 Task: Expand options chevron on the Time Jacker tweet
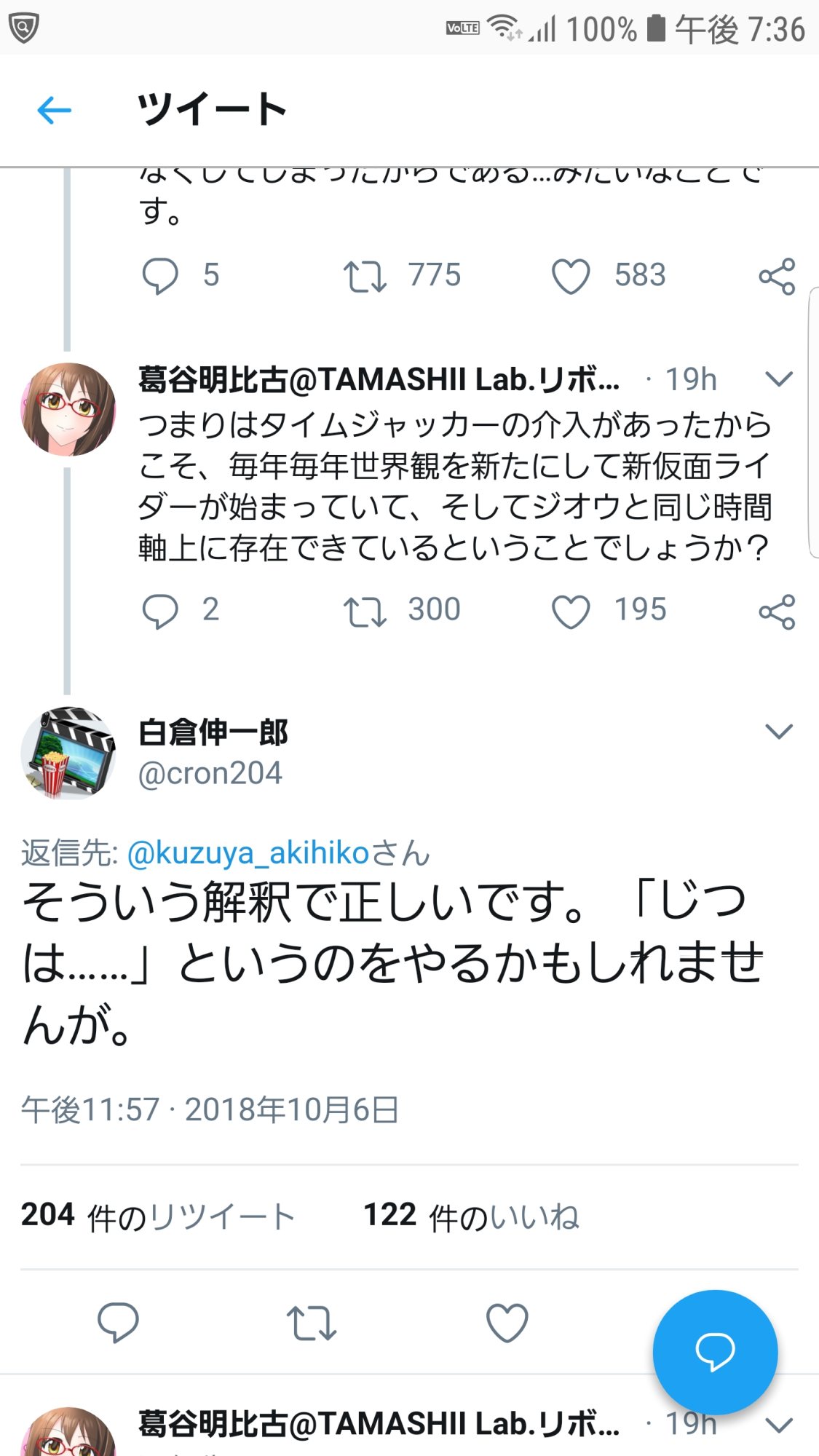point(779,379)
